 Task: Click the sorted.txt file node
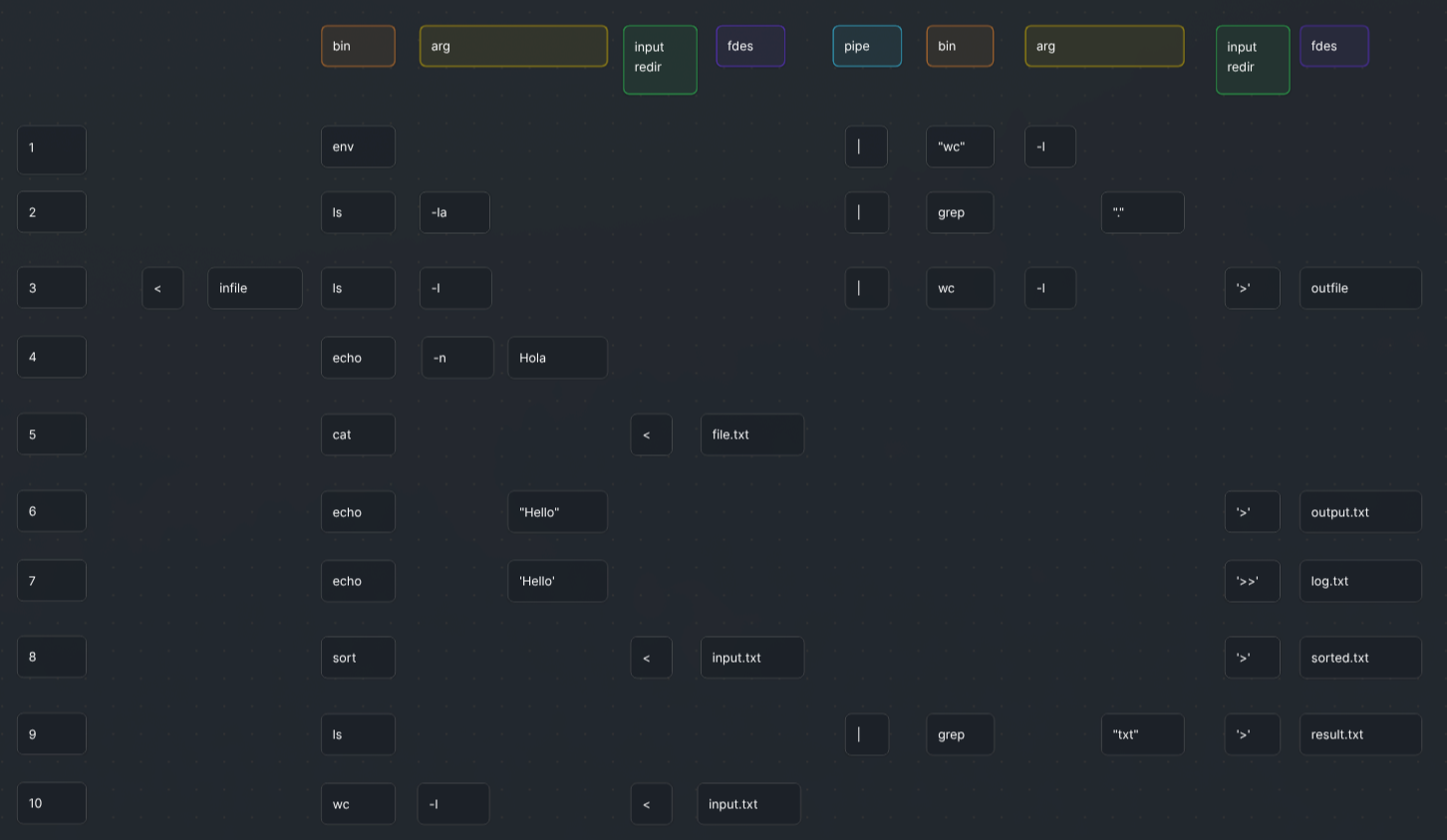pyautogui.click(x=1359, y=658)
